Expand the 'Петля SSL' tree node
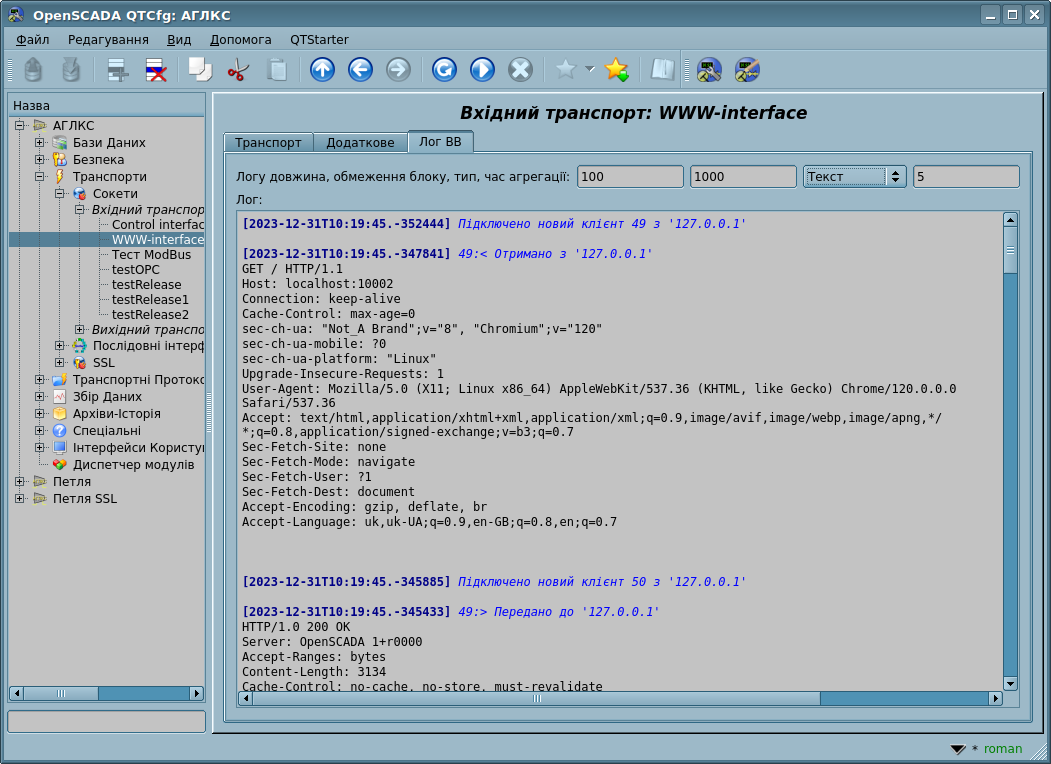The height and width of the screenshot is (764, 1051). coord(20,499)
